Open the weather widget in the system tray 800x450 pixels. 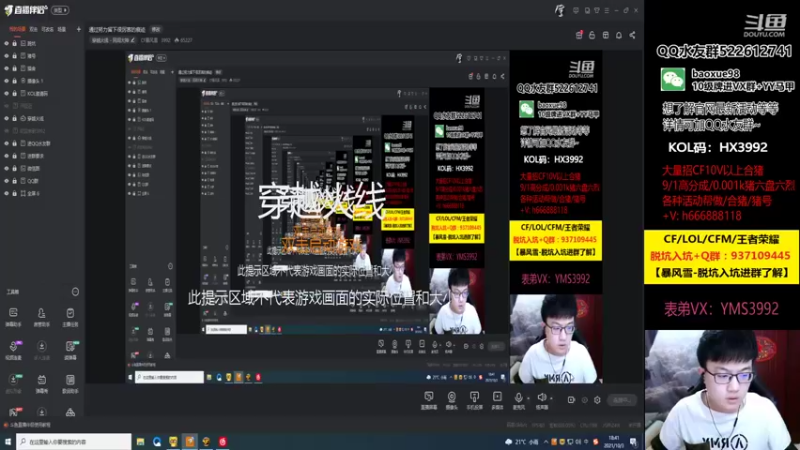tap(522, 442)
